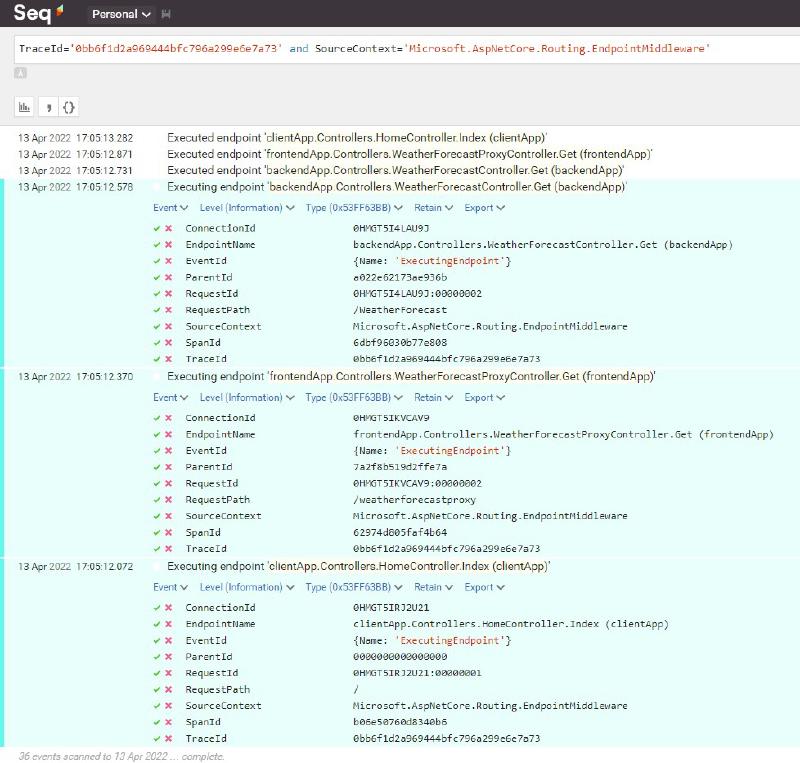Open the chart view icon
This screenshot has width=800, height=763.
pyautogui.click(x=24, y=106)
